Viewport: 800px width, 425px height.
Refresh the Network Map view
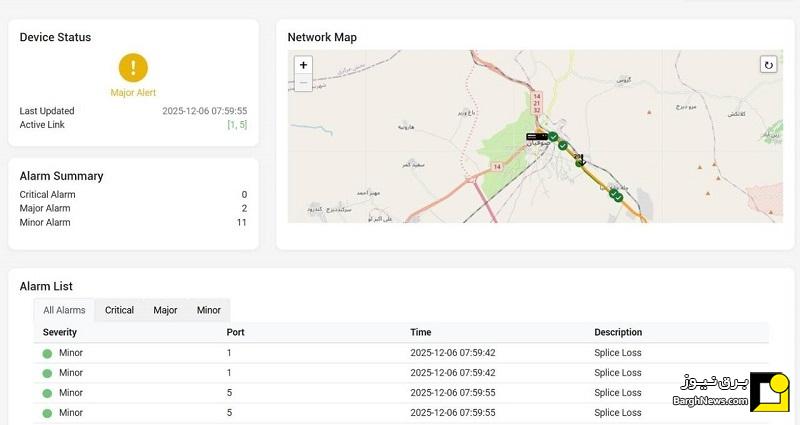tap(768, 65)
